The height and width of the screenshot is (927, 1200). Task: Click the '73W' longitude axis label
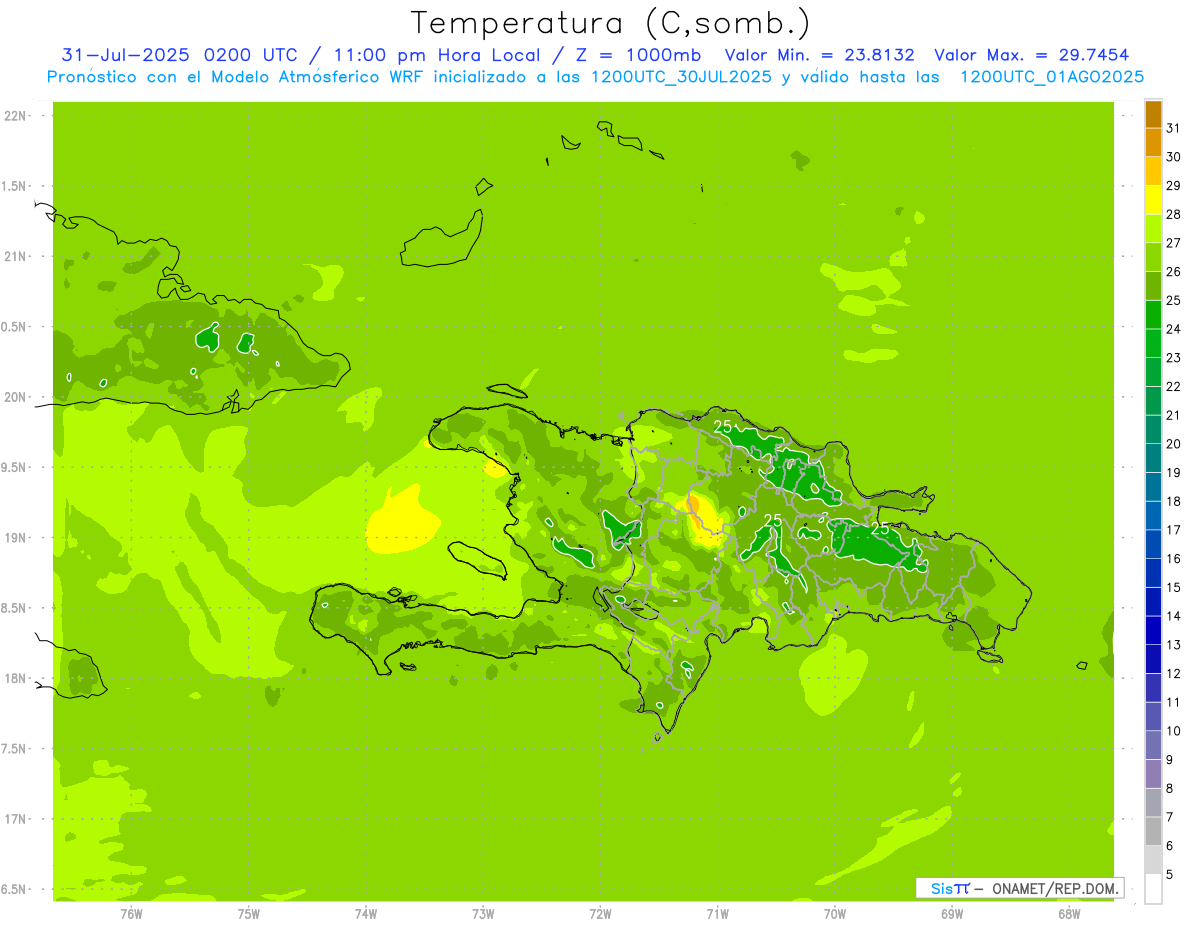click(483, 913)
